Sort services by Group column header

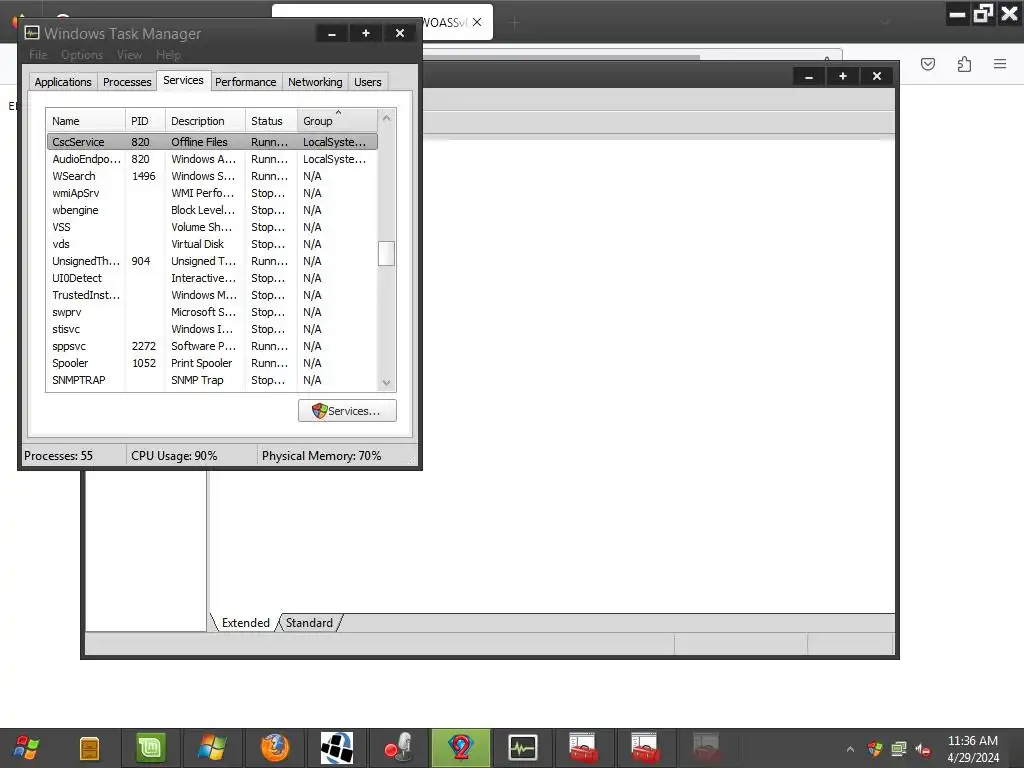tap(337, 121)
